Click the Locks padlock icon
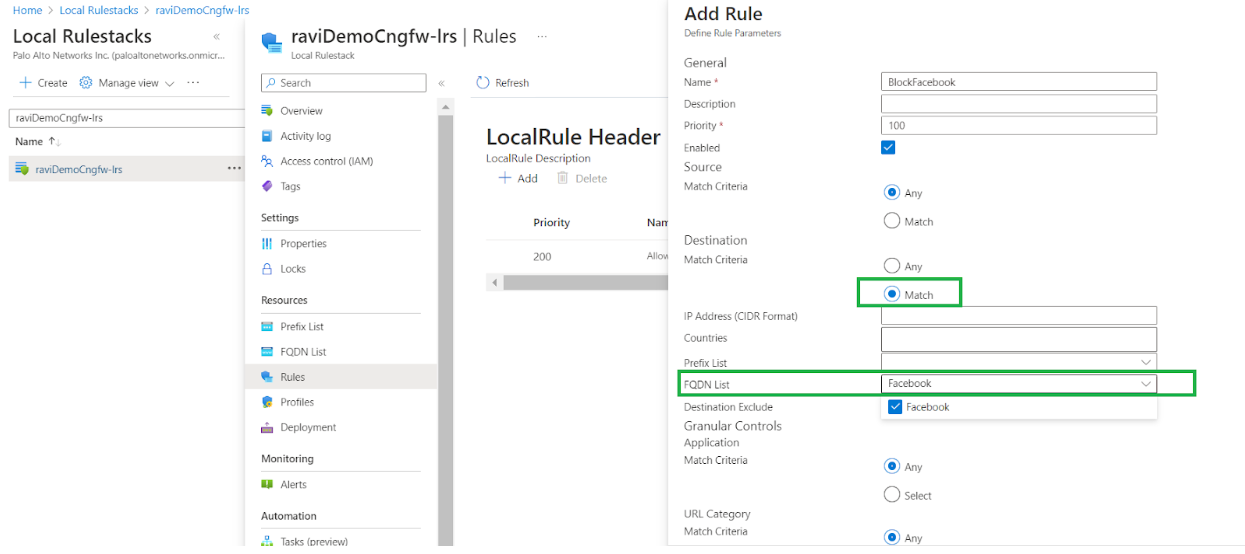Image resolution: width=1245 pixels, height=554 pixels. (267, 269)
